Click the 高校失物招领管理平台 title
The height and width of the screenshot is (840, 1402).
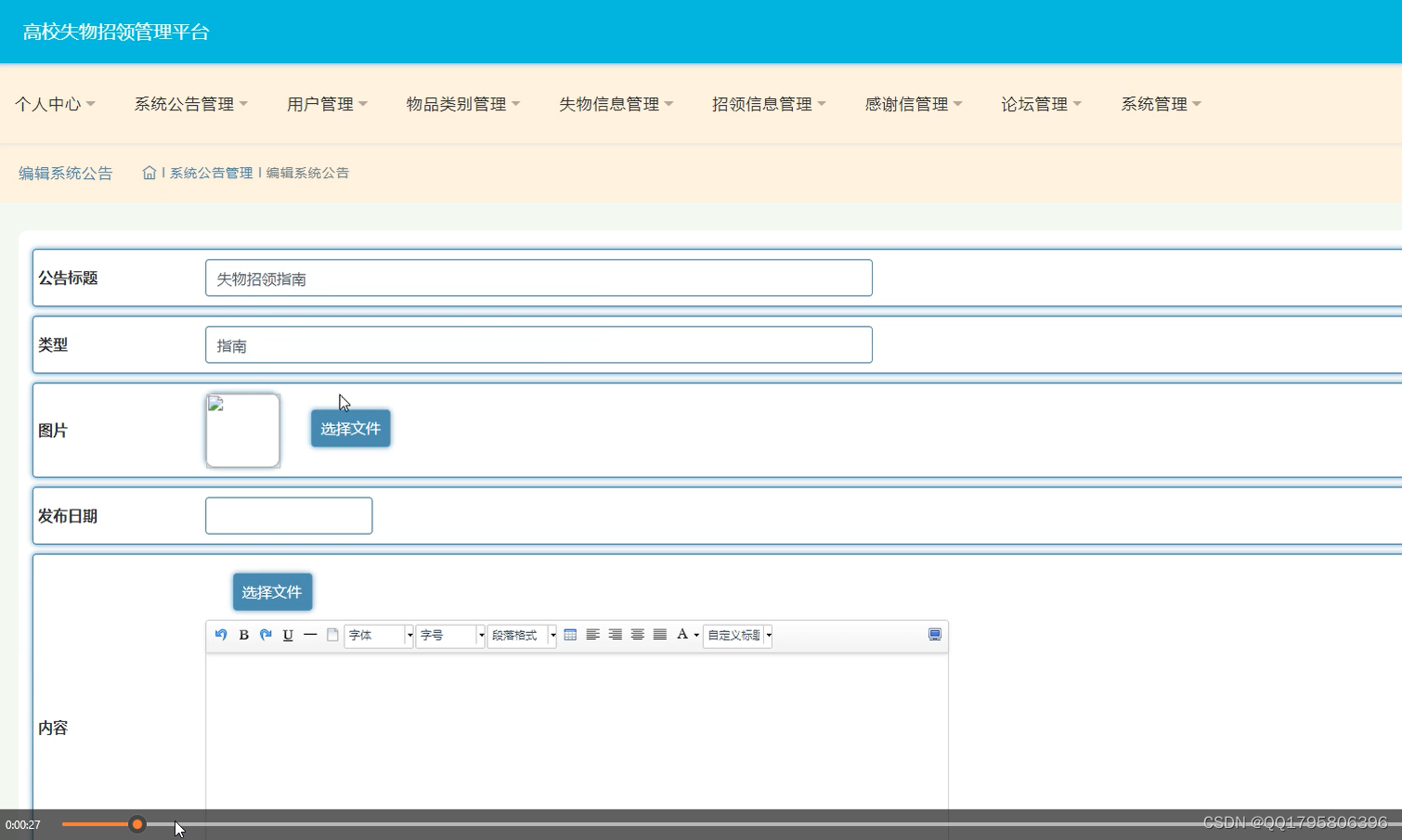(116, 32)
